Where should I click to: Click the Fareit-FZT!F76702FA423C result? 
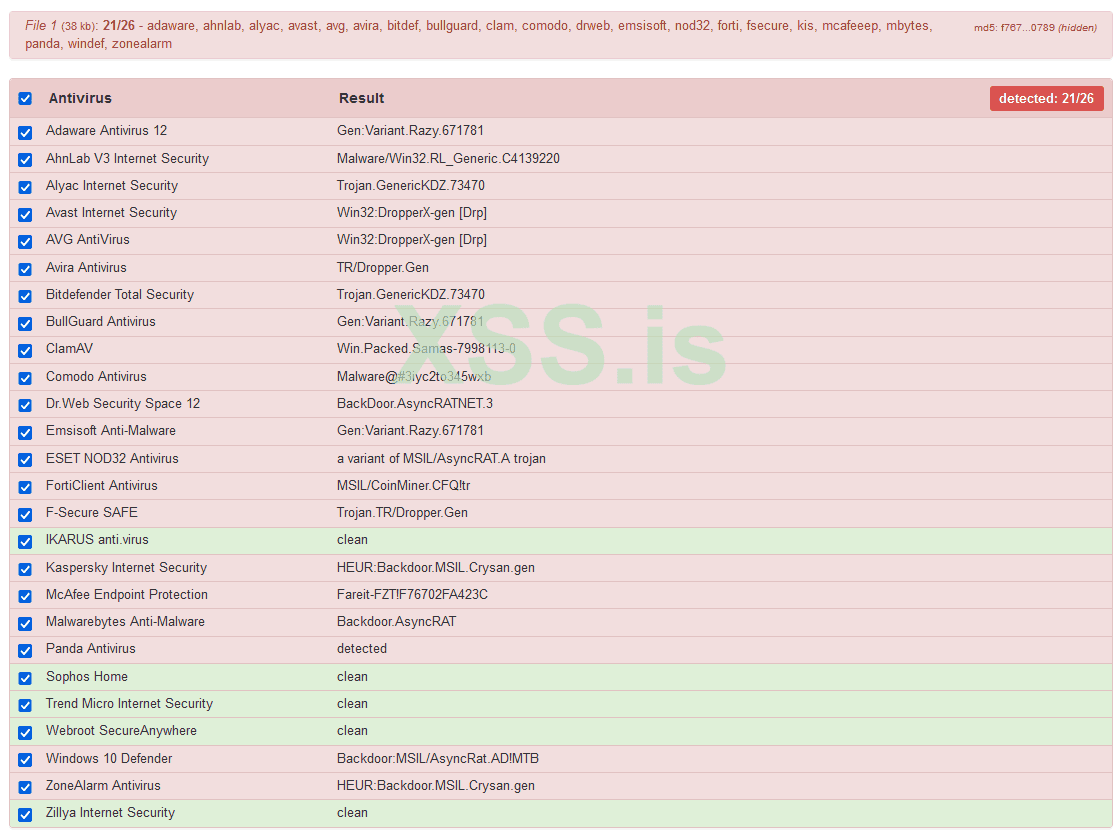412,595
